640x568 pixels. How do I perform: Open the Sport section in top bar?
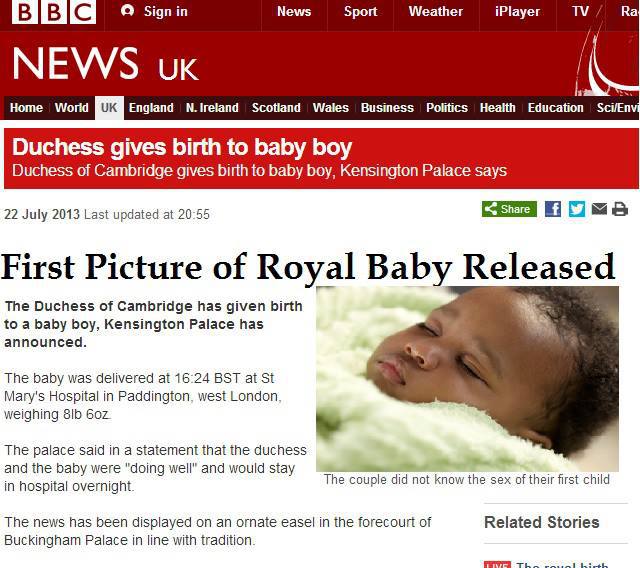pos(360,11)
